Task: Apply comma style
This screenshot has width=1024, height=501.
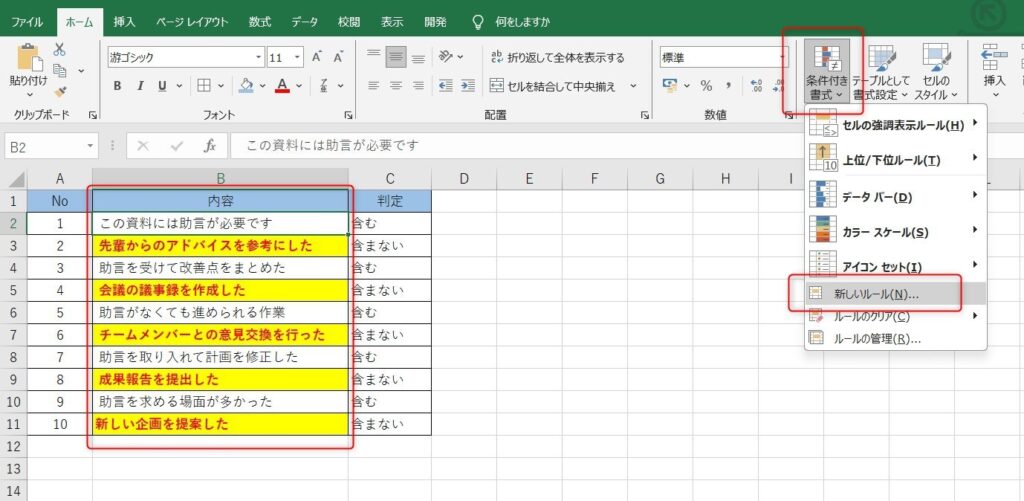Action: coord(728,86)
